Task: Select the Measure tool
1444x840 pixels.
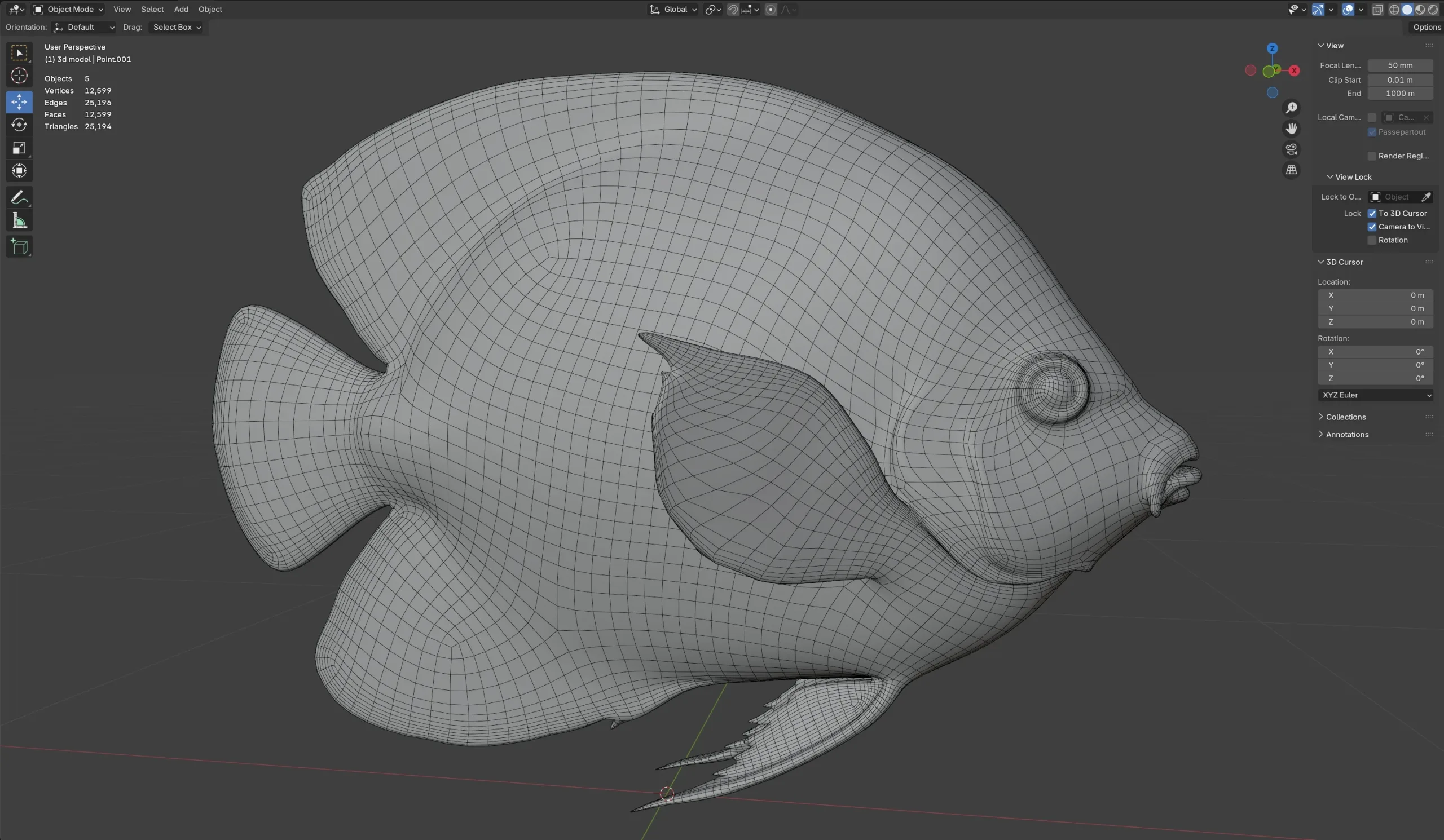Action: point(19,220)
